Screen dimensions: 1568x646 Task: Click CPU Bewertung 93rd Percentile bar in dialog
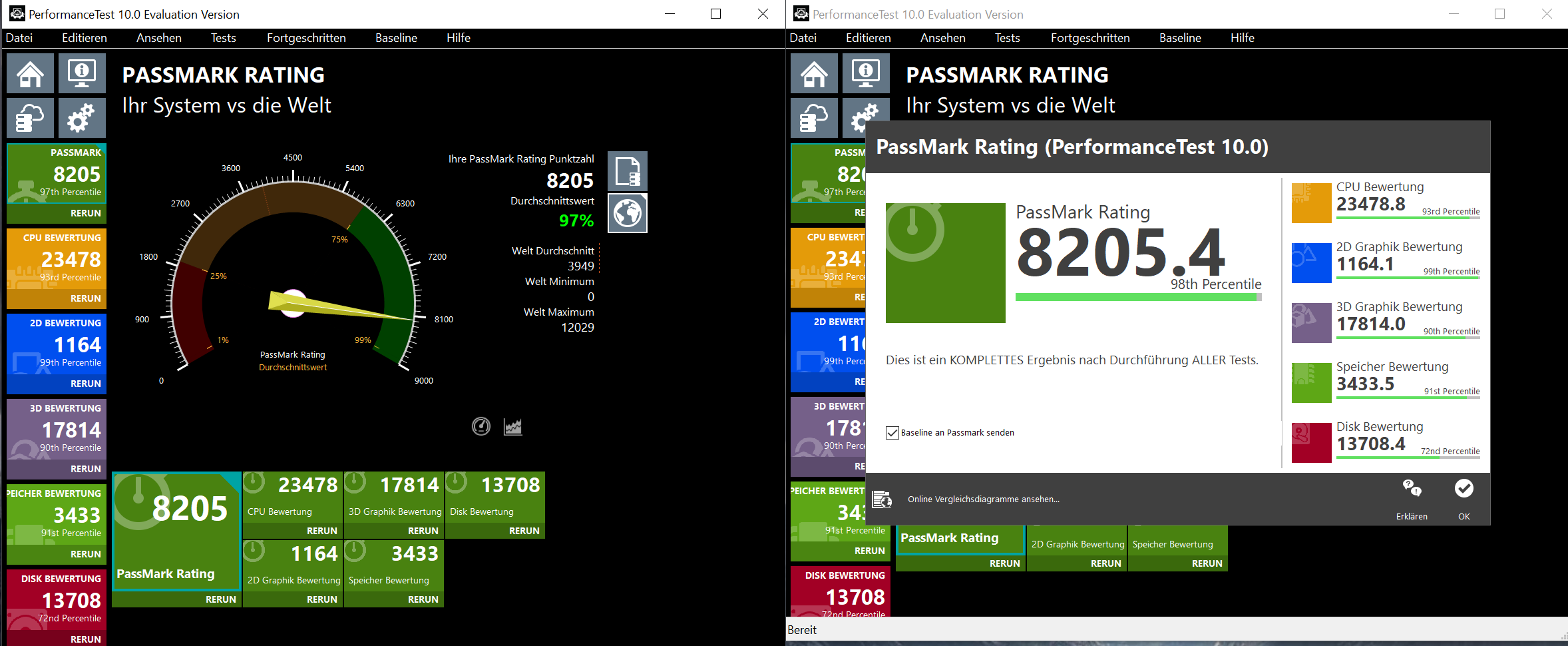1408,218
